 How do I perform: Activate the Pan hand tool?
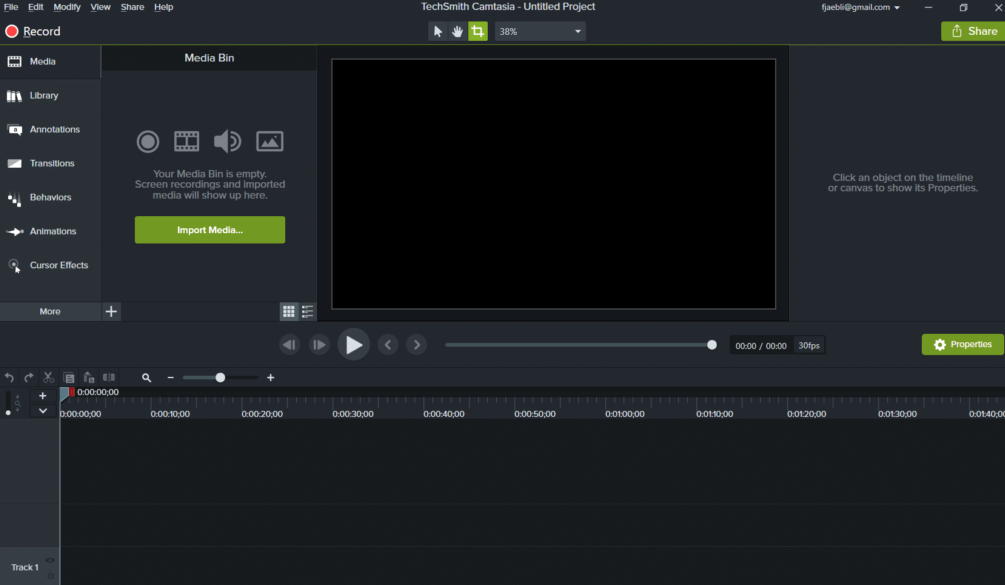(457, 31)
